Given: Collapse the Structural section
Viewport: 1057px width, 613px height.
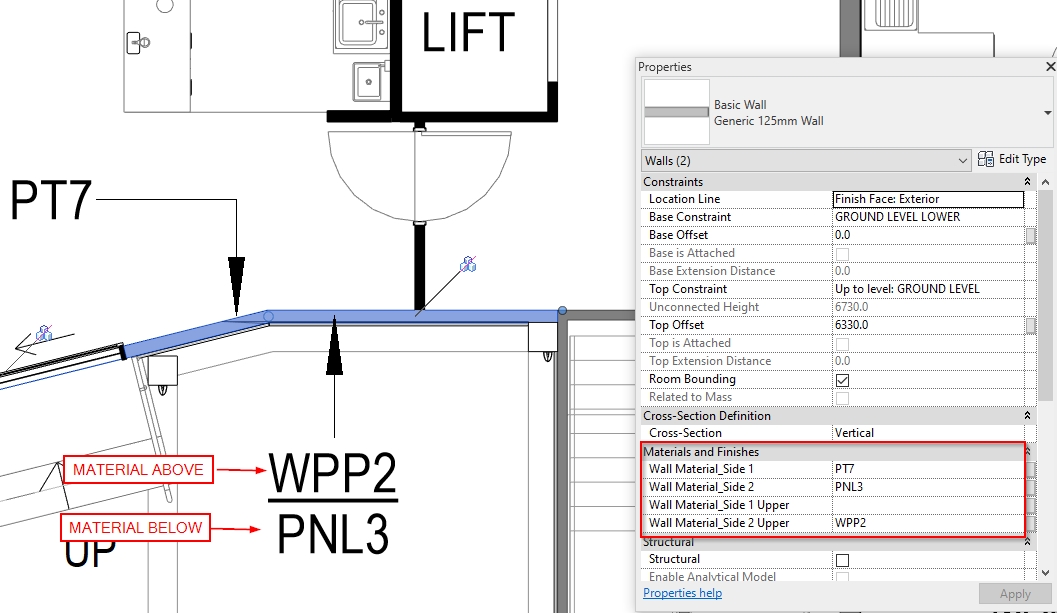Looking at the screenshot, I should [1027, 542].
